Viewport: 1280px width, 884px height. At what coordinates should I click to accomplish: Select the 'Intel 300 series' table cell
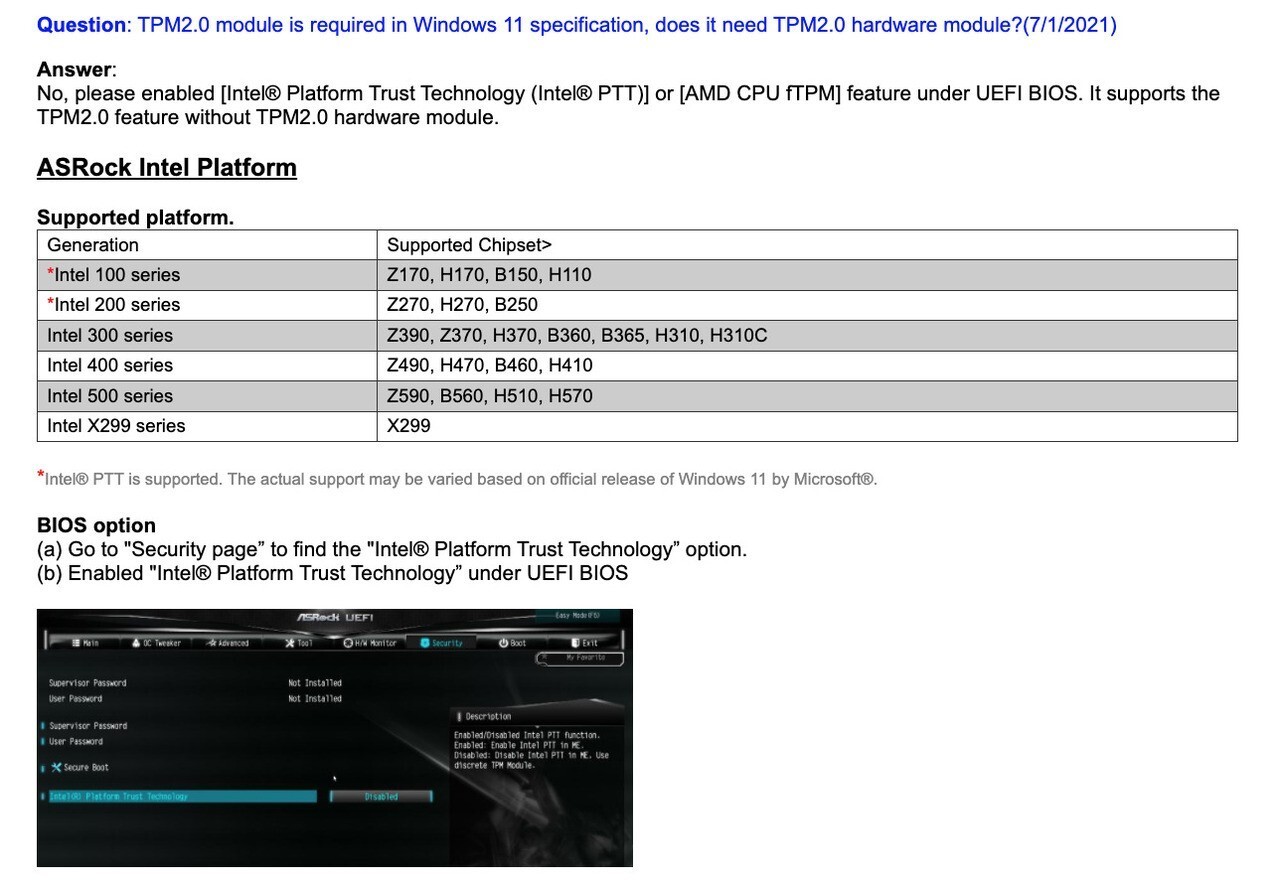[x=207, y=335]
